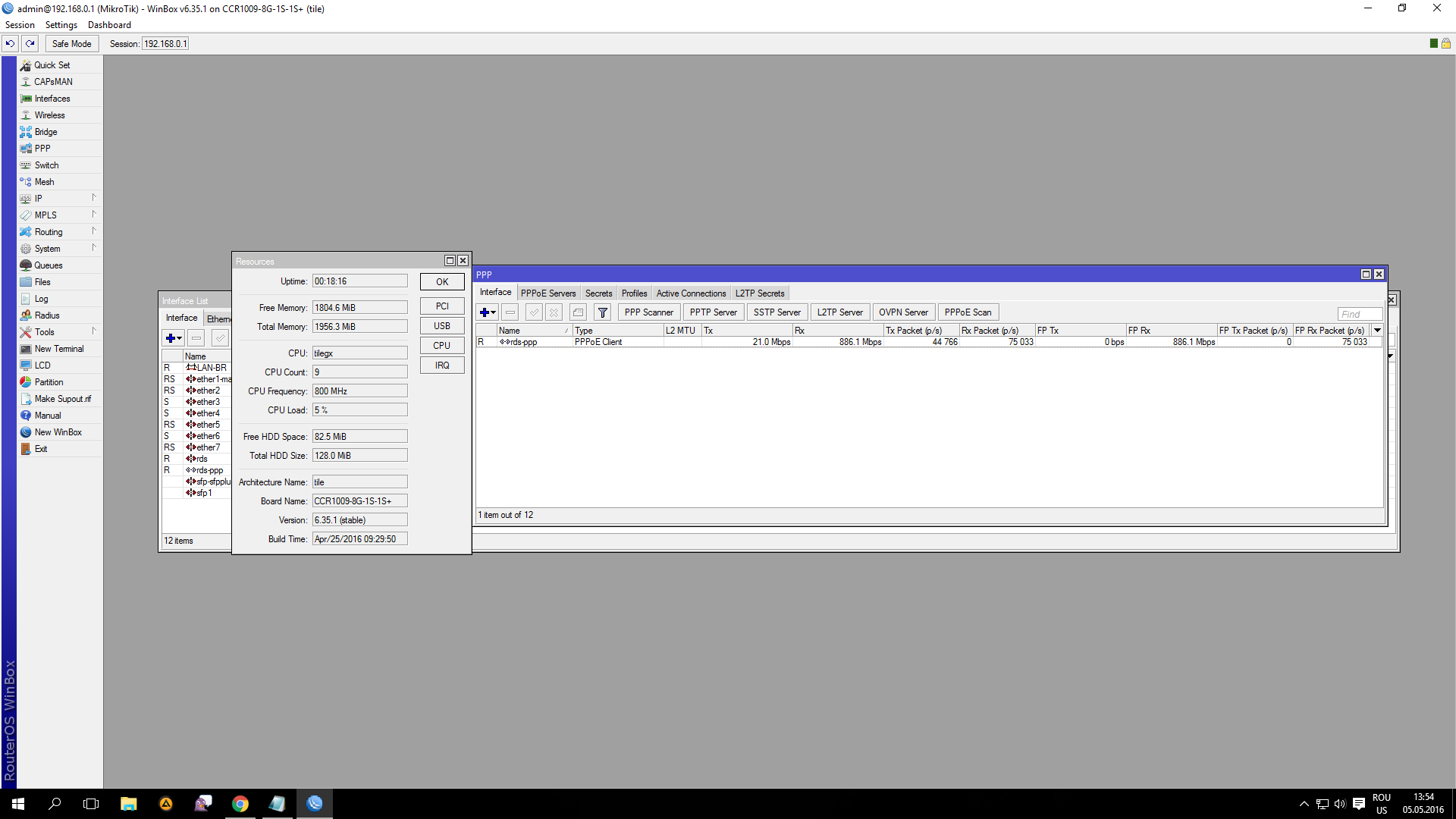Click the disable X icon in PPP toolbar

pos(554,312)
